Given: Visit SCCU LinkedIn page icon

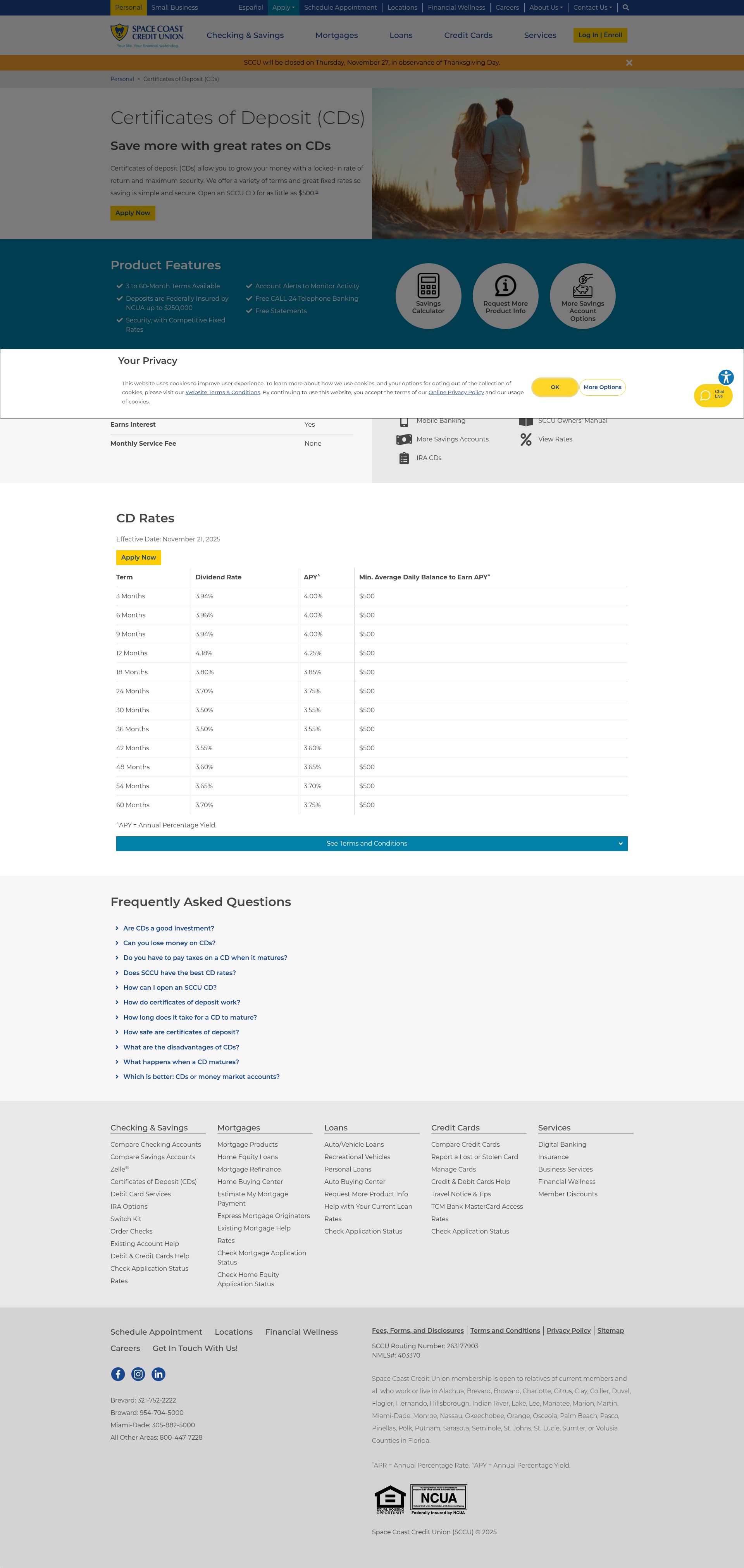Looking at the screenshot, I should coord(158,1374).
